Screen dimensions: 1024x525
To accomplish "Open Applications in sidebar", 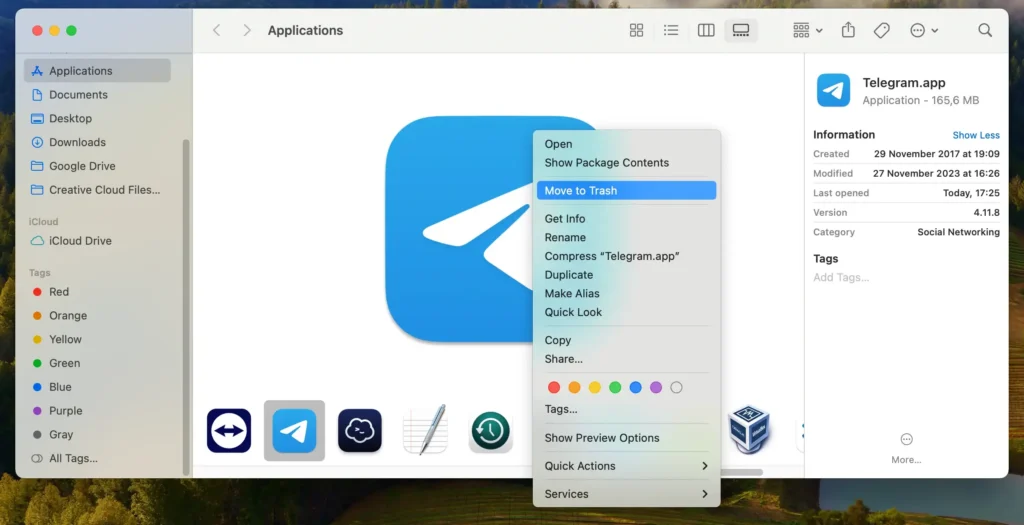I will 97,71.
